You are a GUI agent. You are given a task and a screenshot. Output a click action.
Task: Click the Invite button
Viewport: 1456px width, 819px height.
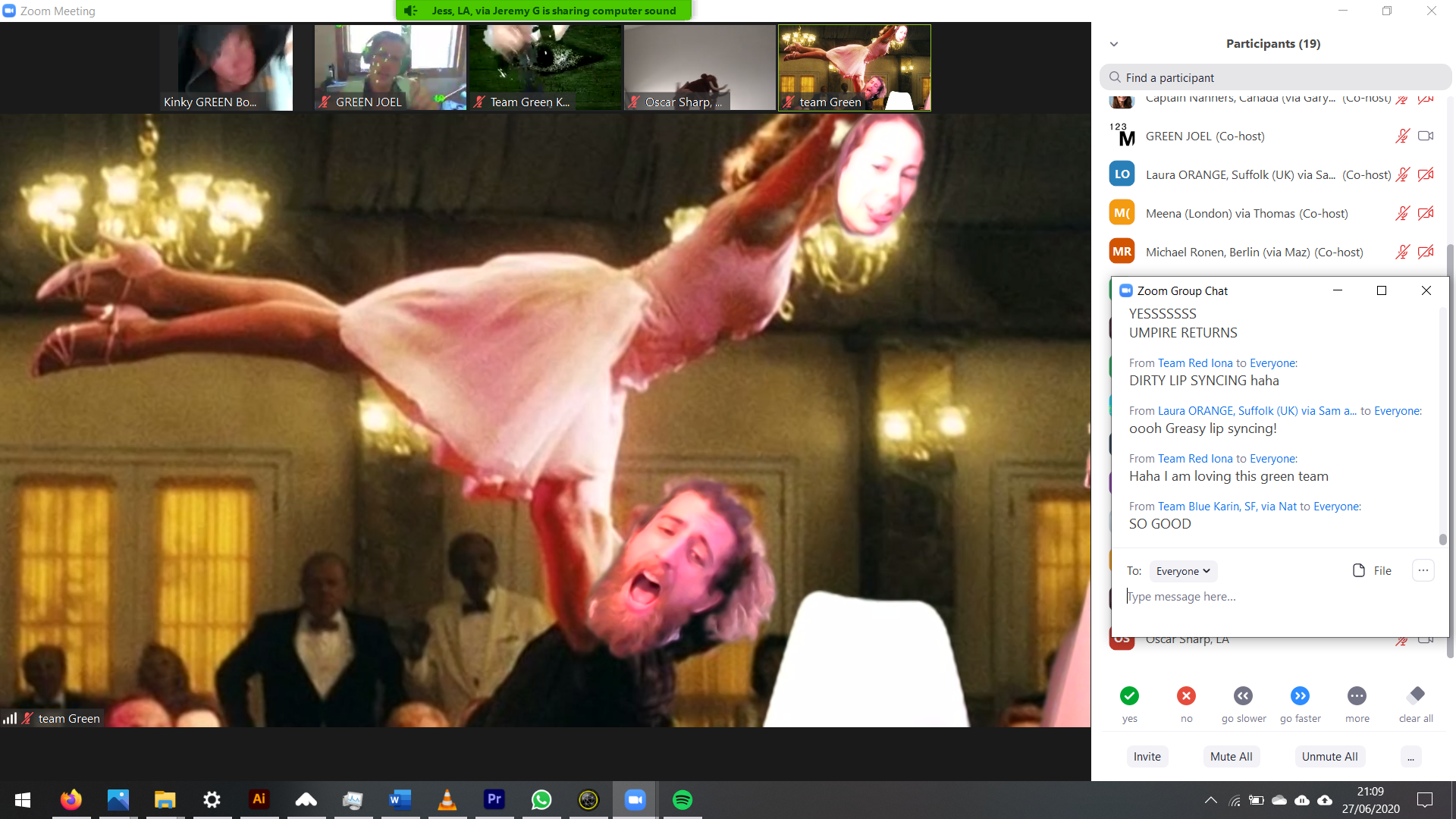(1147, 757)
